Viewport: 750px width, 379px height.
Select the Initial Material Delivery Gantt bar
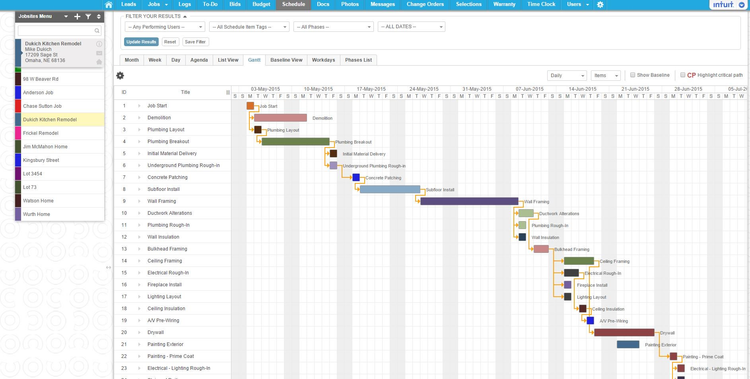point(333,154)
